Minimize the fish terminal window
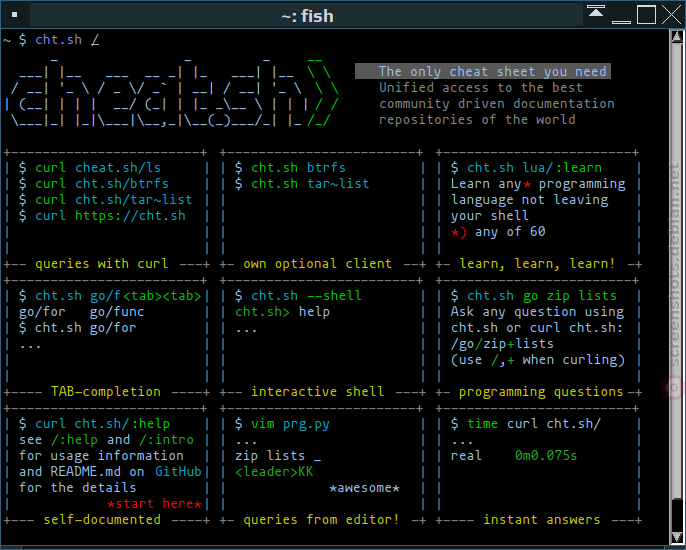Viewport: 686px width, 550px height. (x=621, y=21)
